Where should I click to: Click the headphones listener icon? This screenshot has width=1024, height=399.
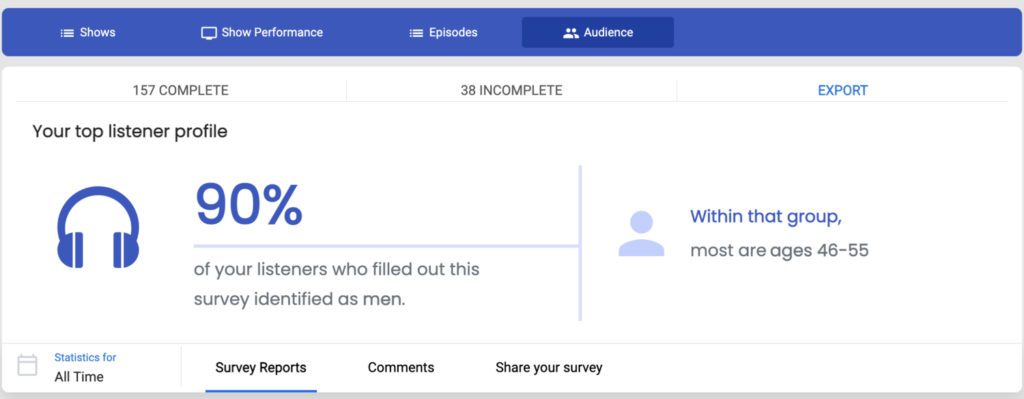(x=98, y=227)
